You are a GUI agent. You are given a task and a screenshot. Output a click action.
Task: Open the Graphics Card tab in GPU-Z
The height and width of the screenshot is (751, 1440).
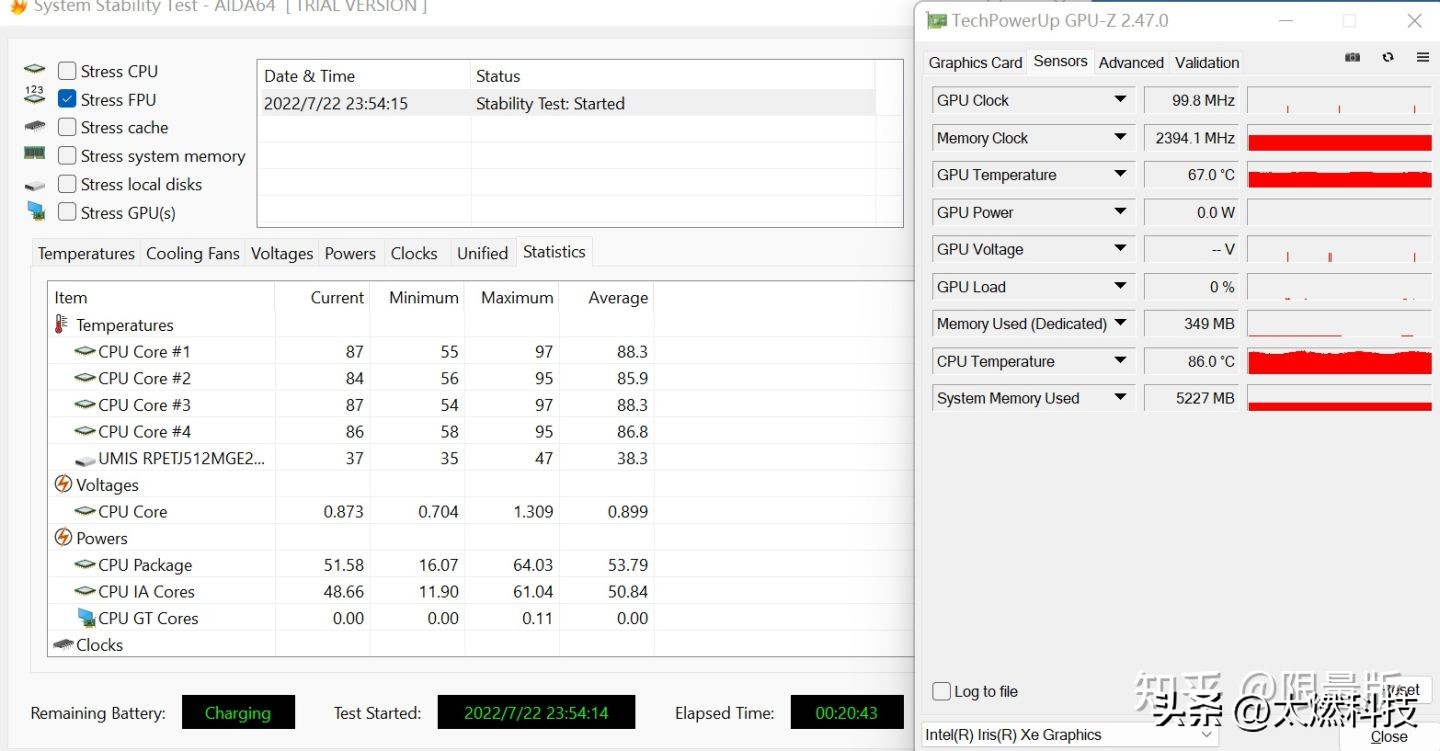[975, 62]
